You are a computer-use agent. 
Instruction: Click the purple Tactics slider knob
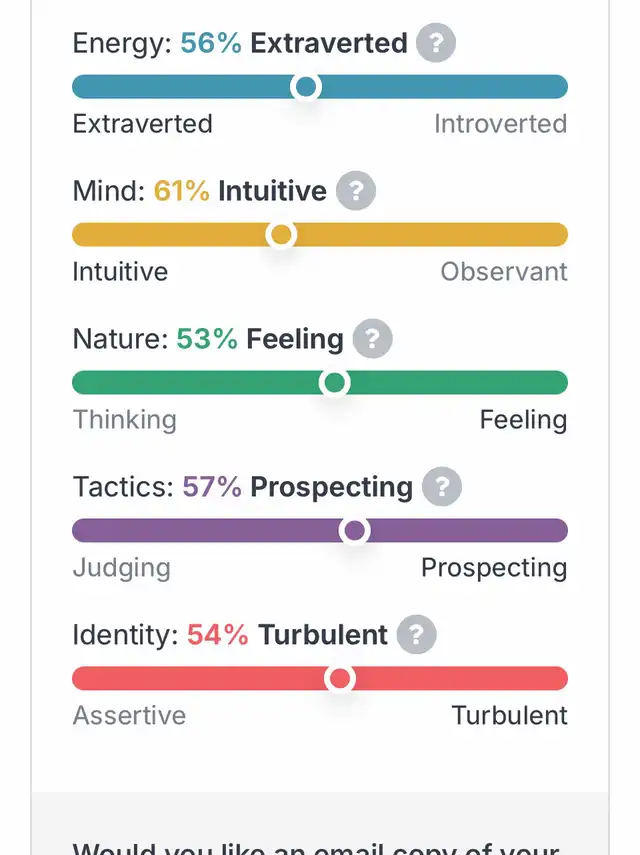tap(355, 531)
